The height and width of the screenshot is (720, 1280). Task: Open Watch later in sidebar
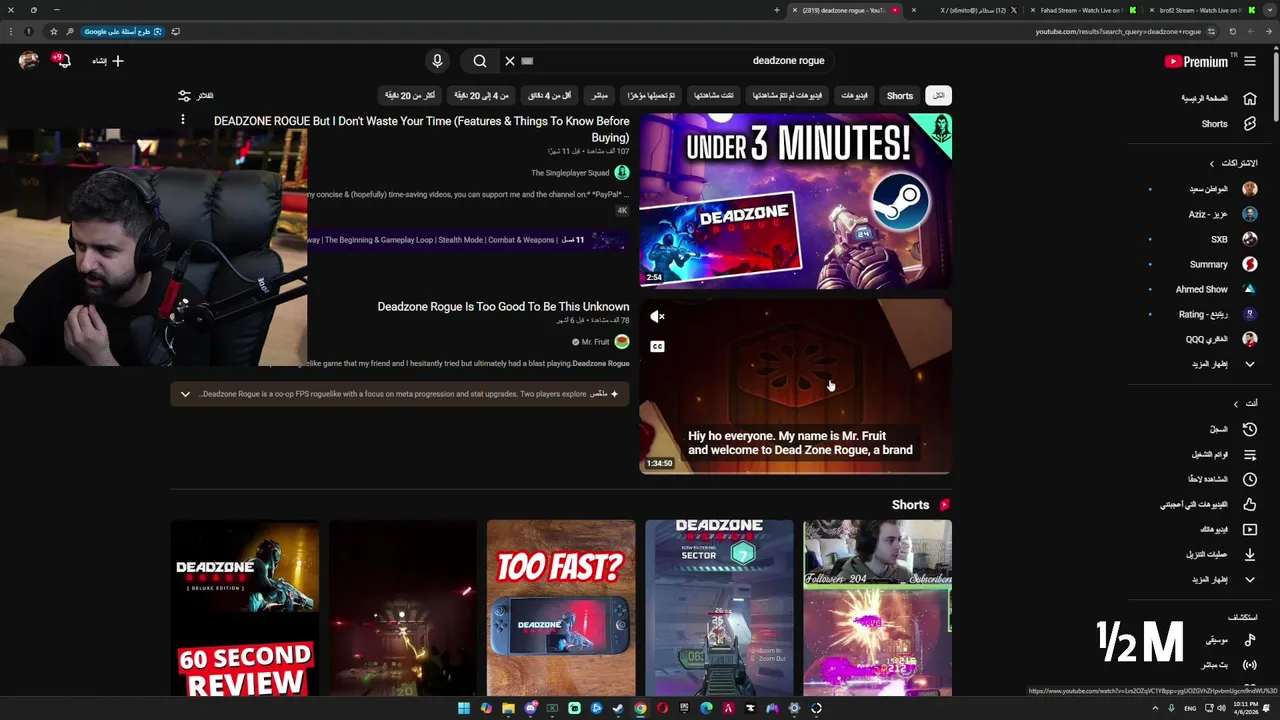[x=1222, y=479]
